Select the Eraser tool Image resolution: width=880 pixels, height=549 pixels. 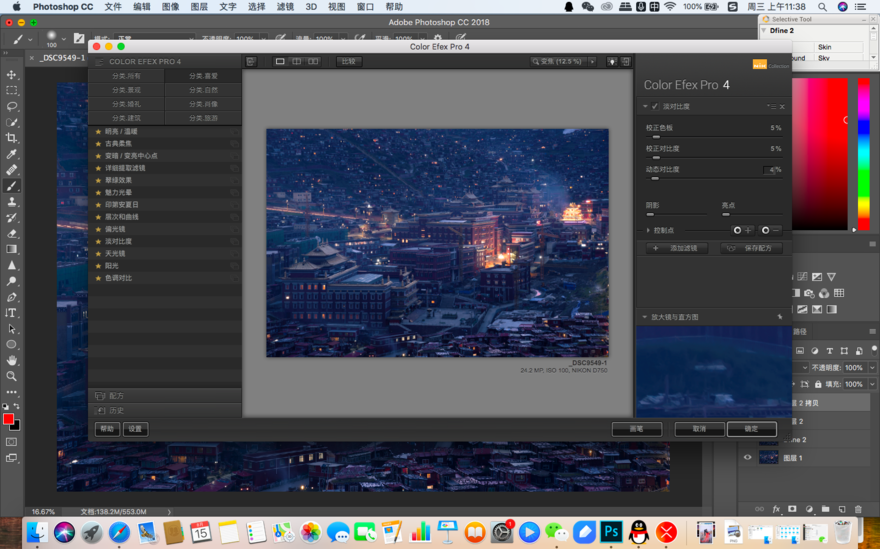pos(11,234)
